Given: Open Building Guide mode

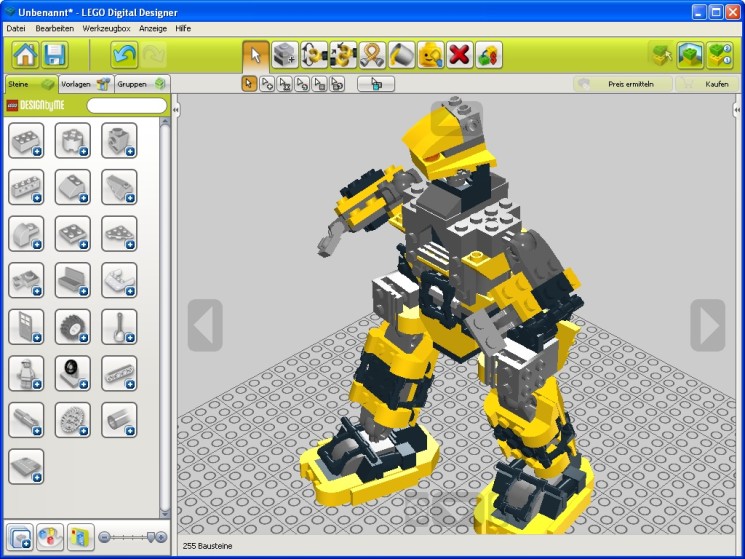Looking at the screenshot, I should coord(719,55).
